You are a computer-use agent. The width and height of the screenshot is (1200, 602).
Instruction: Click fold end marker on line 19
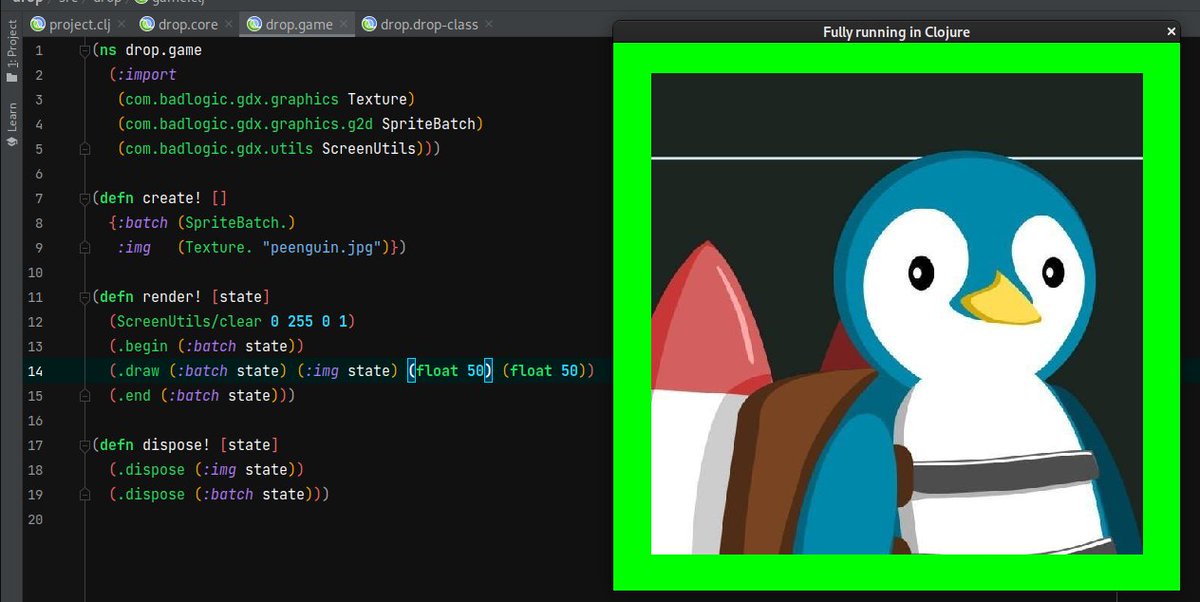86,494
